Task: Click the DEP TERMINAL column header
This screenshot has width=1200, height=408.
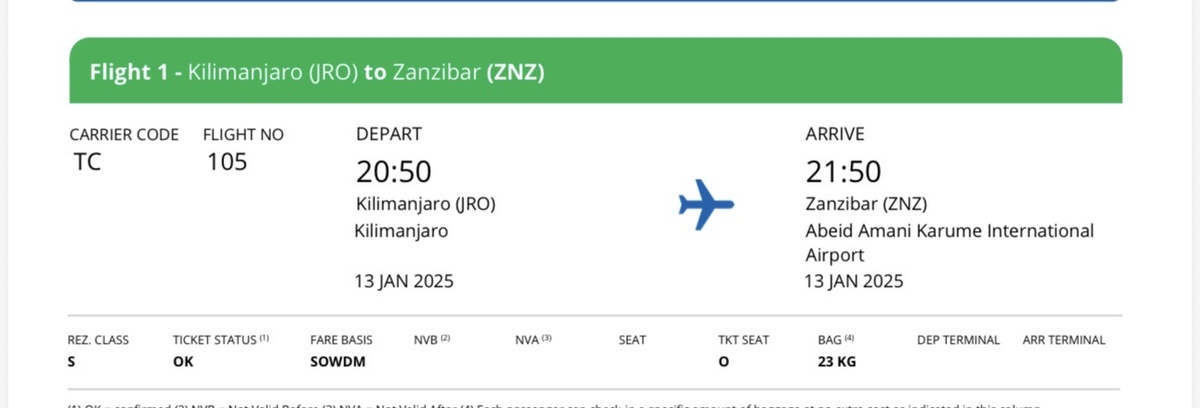Action: point(958,340)
